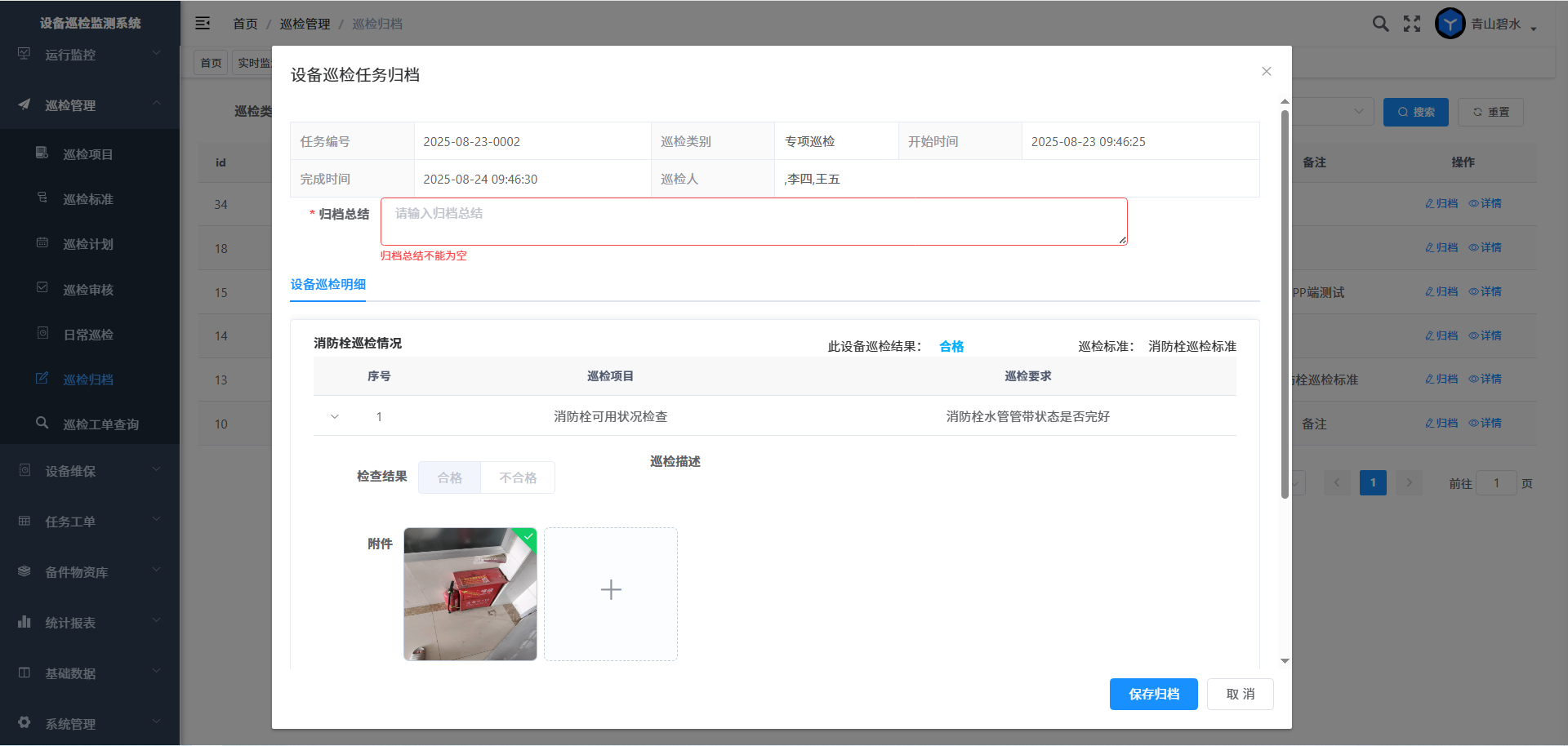This screenshot has width=1568, height=746.
Task: Click the dialog's vertical scrollbar
Action: coord(1285,302)
